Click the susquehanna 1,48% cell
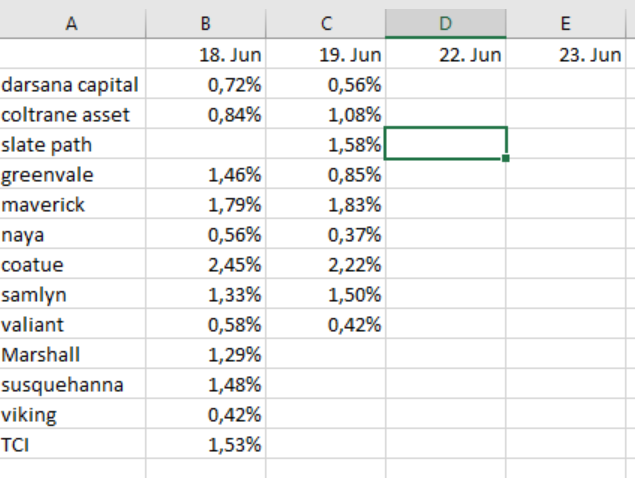 tap(205, 385)
